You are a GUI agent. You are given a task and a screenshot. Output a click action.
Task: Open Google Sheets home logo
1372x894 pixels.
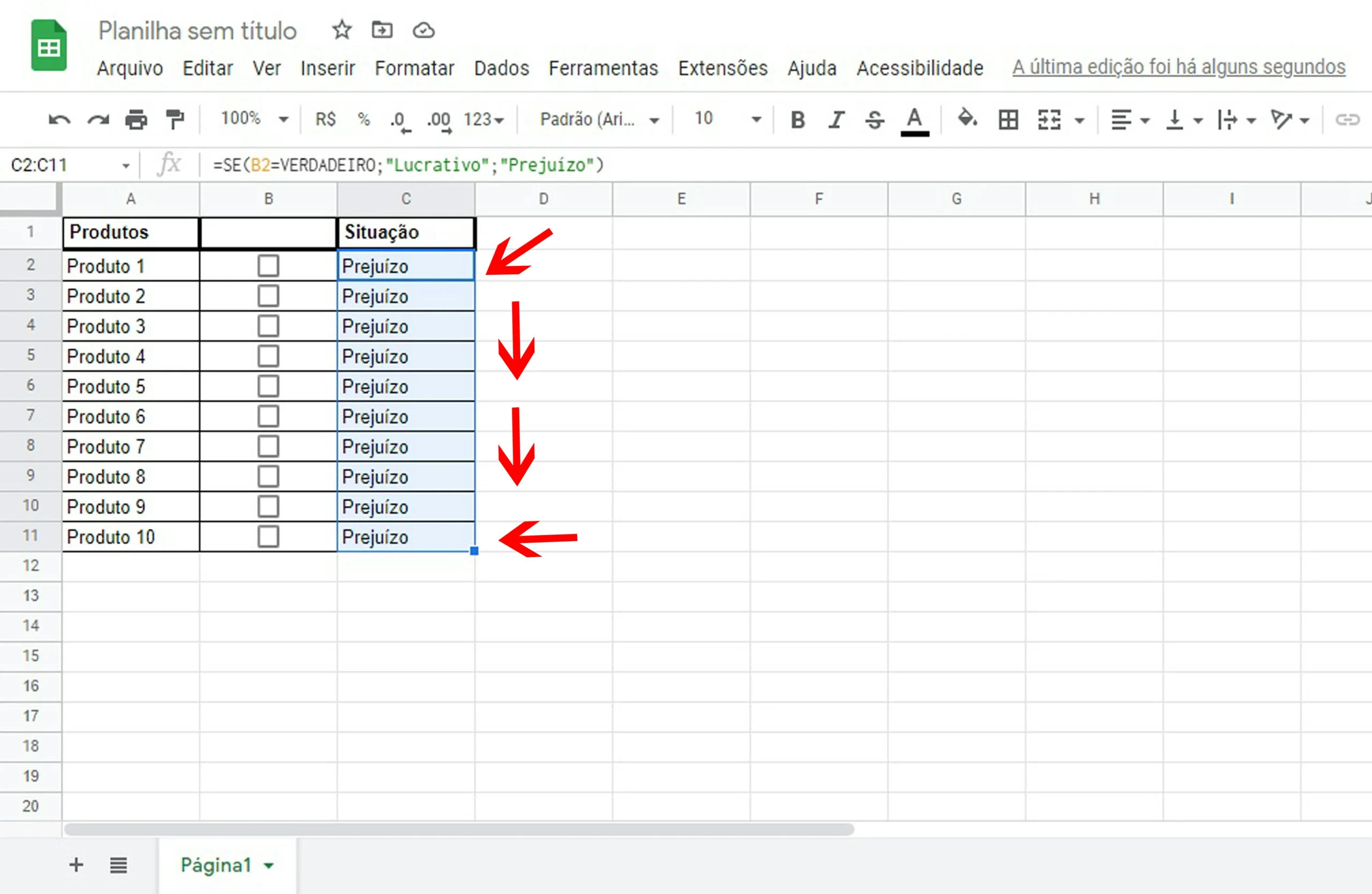pos(49,45)
